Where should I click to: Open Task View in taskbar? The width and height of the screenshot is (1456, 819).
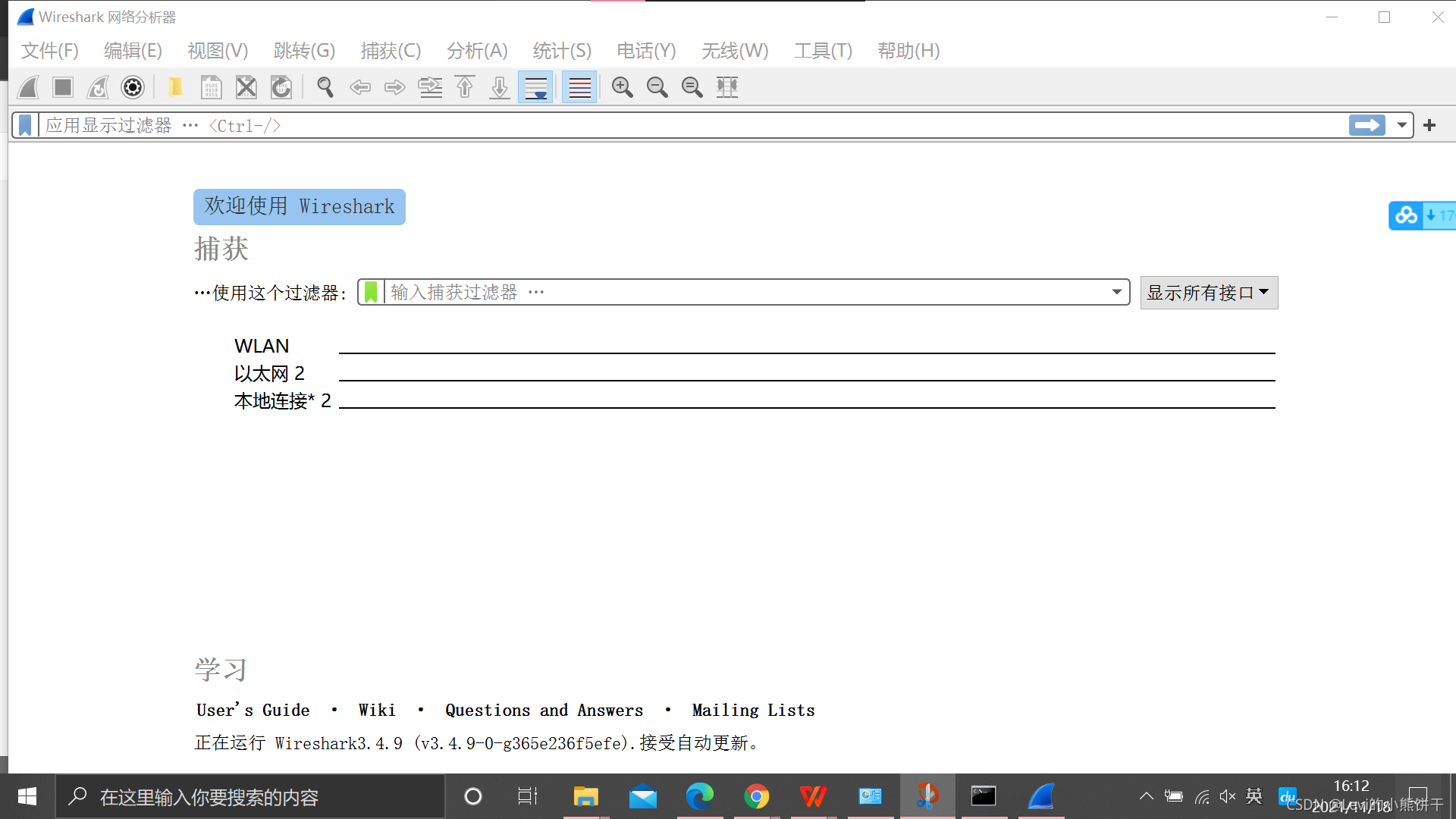pos(528,796)
